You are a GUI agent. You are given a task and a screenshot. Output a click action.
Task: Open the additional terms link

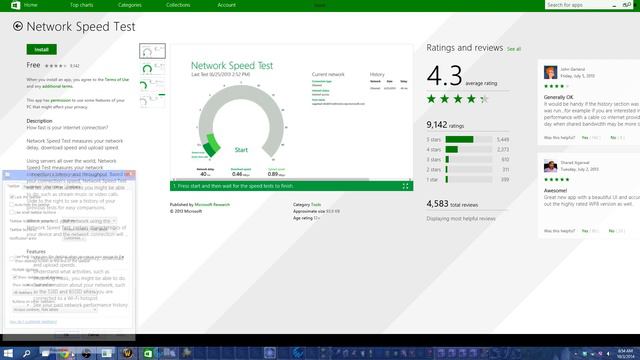(57, 87)
